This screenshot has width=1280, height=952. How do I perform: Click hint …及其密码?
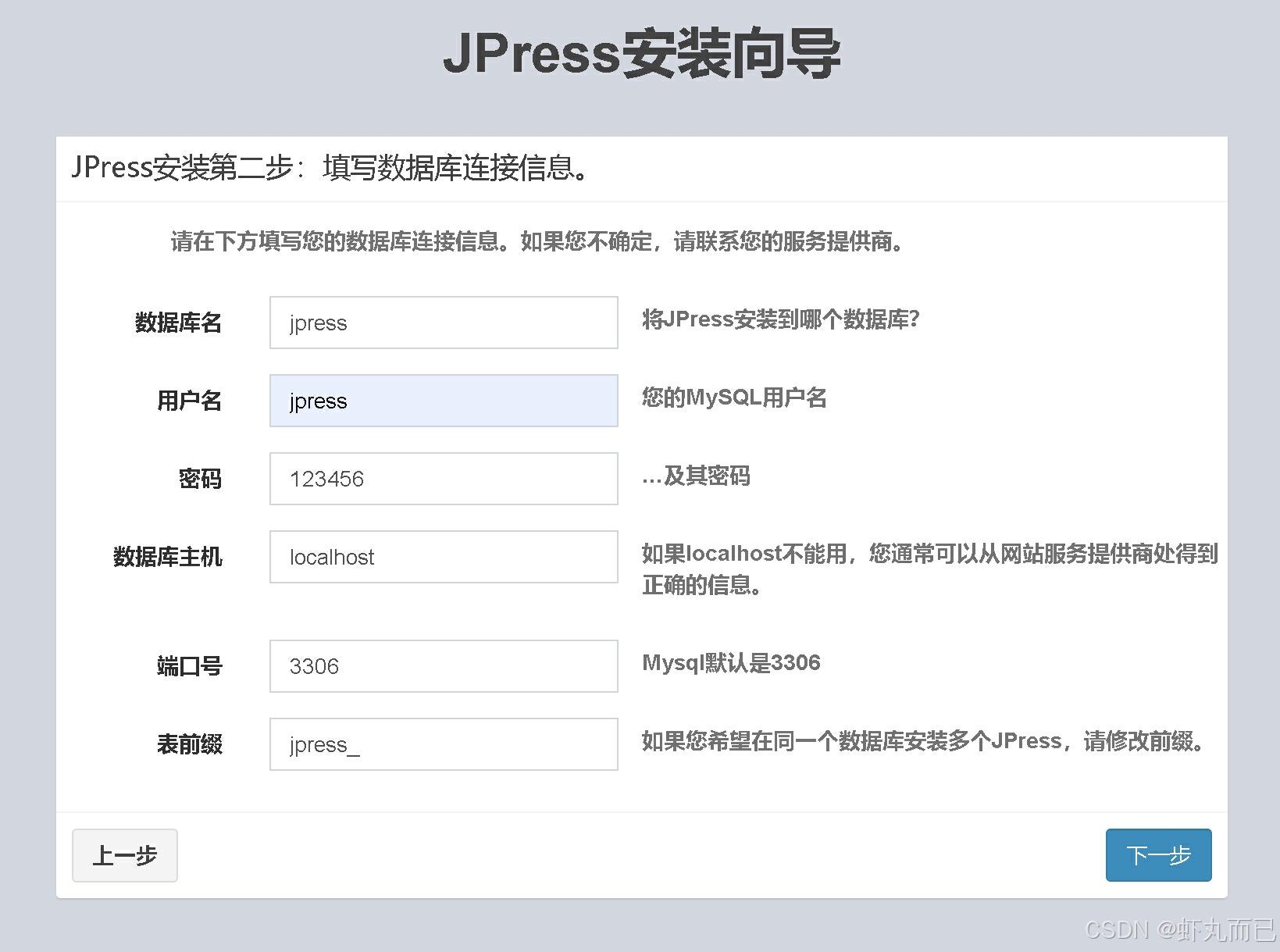[696, 476]
